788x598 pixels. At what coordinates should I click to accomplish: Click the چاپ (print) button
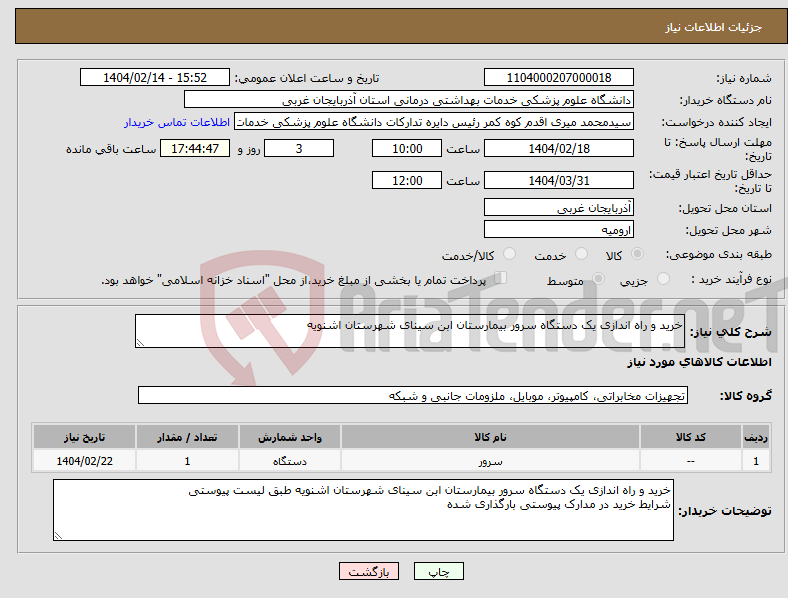(438, 571)
